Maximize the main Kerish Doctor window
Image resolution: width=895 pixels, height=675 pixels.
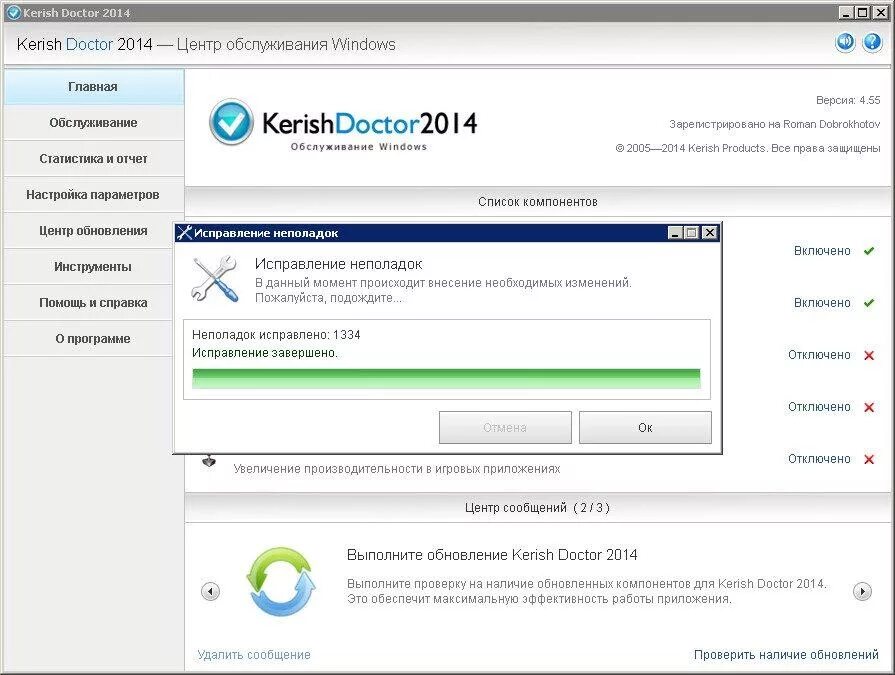pos(863,13)
